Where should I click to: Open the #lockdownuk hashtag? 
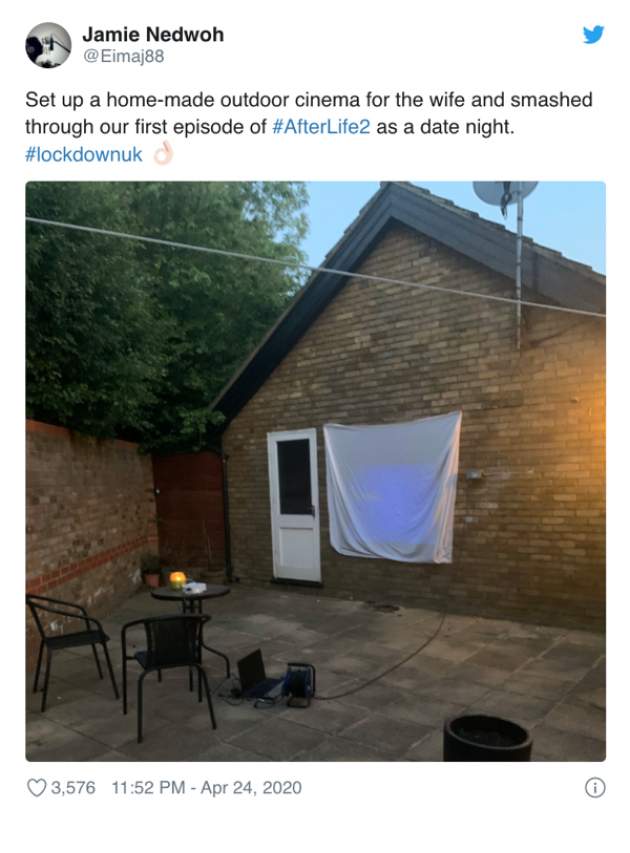[84, 154]
